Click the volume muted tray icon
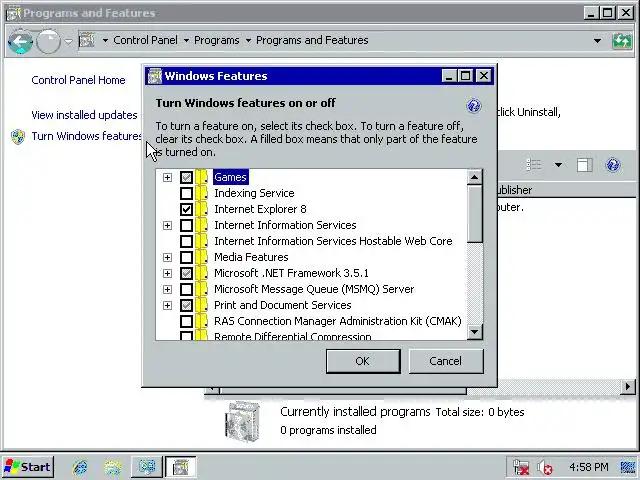This screenshot has height=480, width=640. [545, 467]
